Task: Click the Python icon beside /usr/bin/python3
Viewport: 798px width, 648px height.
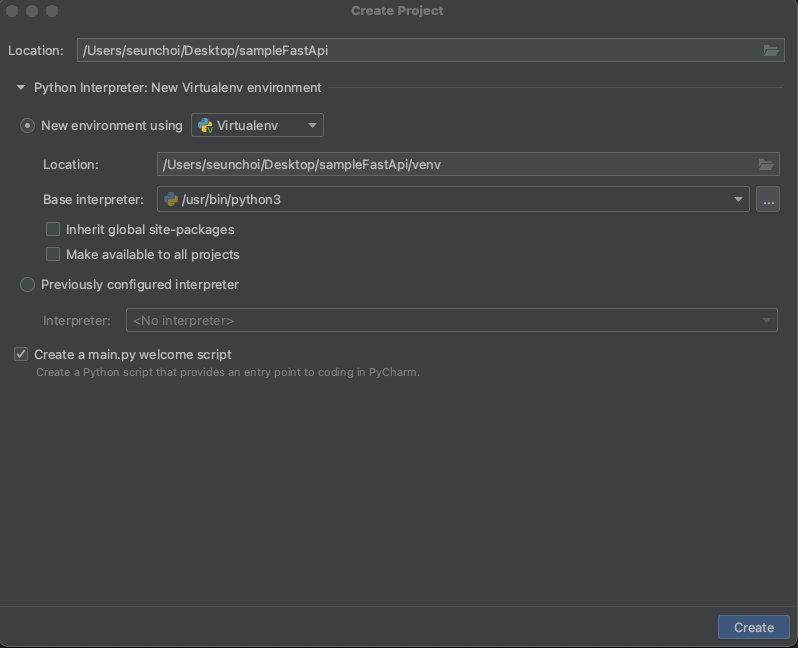Action: pyautogui.click(x=171, y=199)
